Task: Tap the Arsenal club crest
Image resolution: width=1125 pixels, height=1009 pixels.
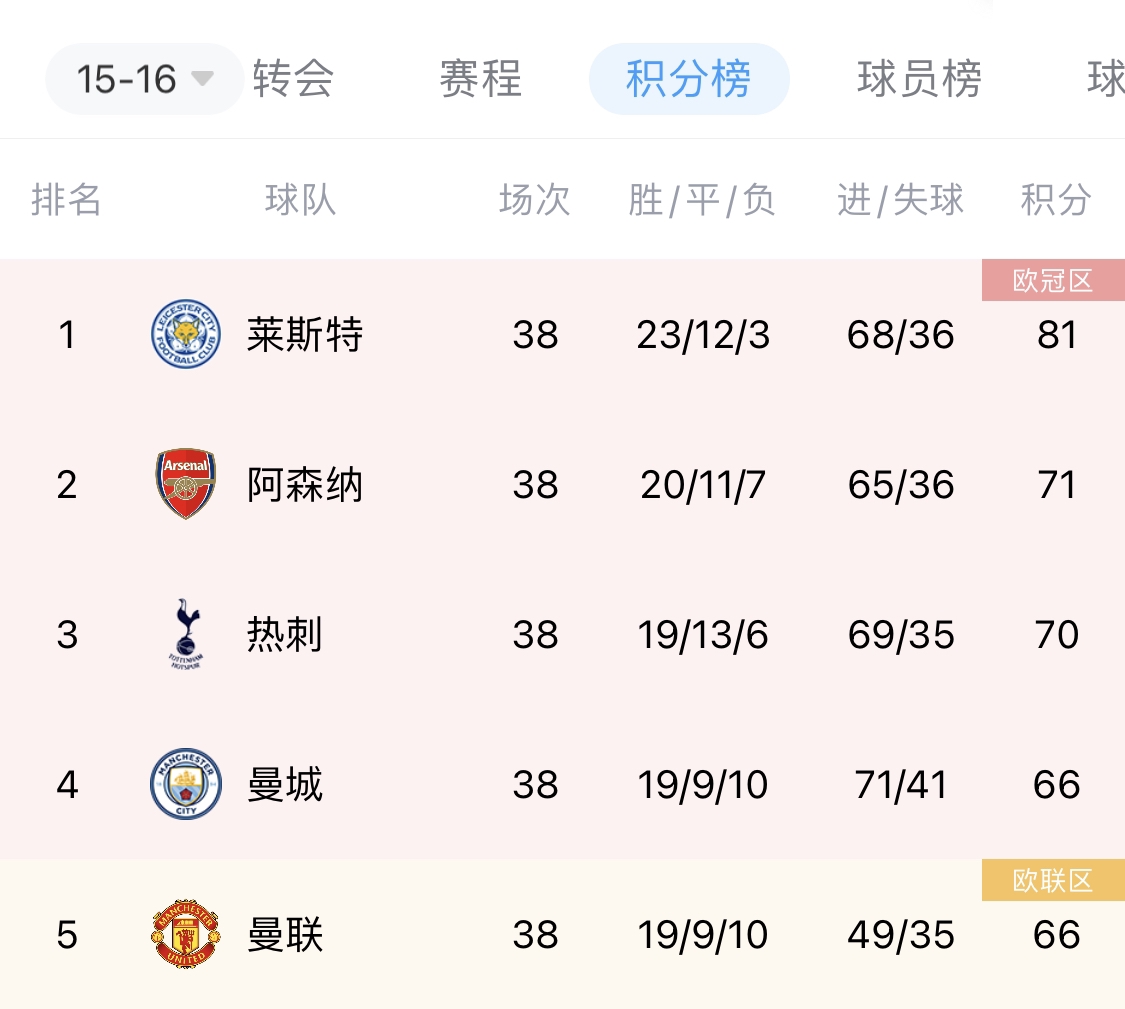Action: pos(186,484)
